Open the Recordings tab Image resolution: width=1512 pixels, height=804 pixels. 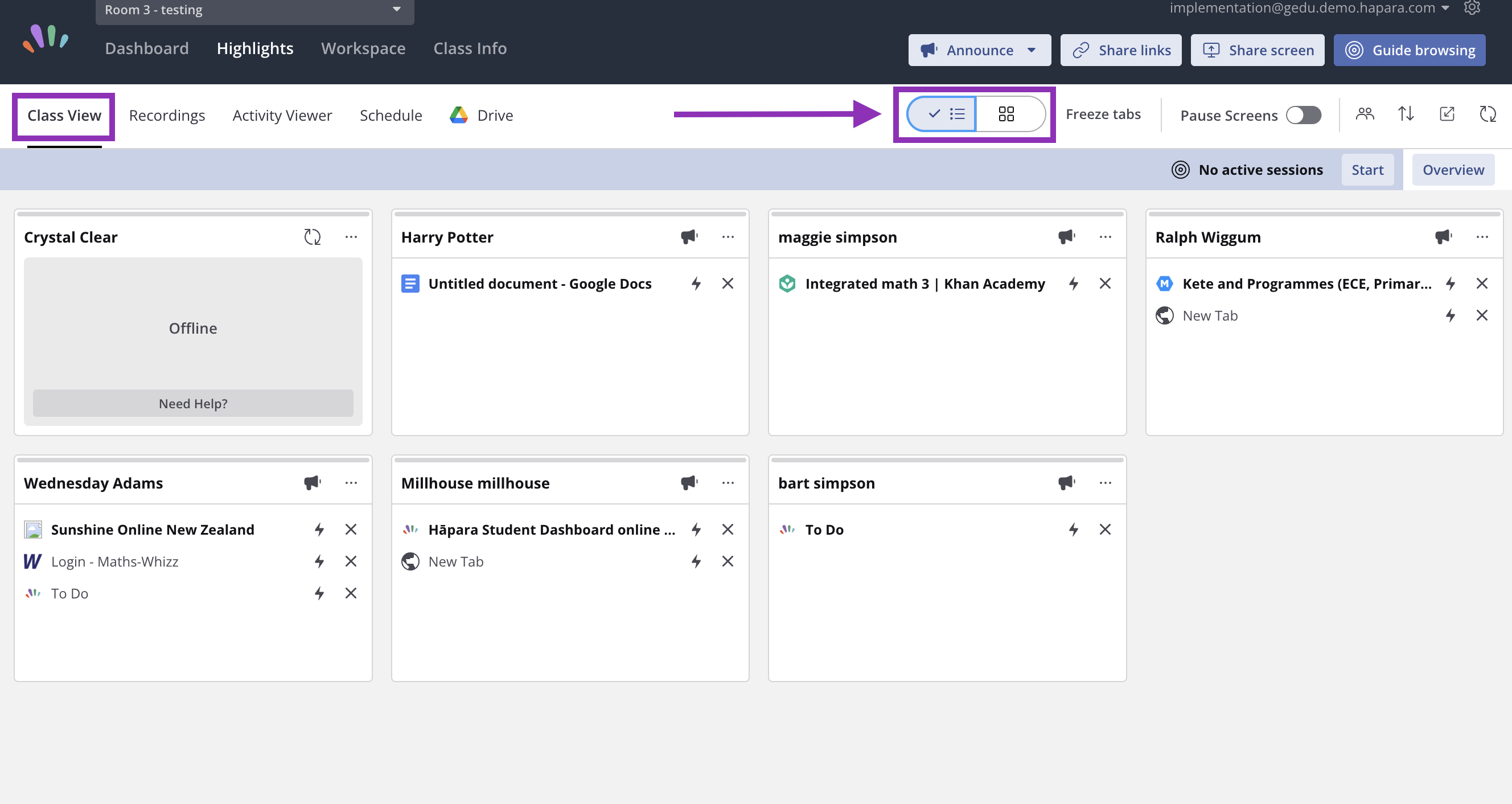pos(167,116)
